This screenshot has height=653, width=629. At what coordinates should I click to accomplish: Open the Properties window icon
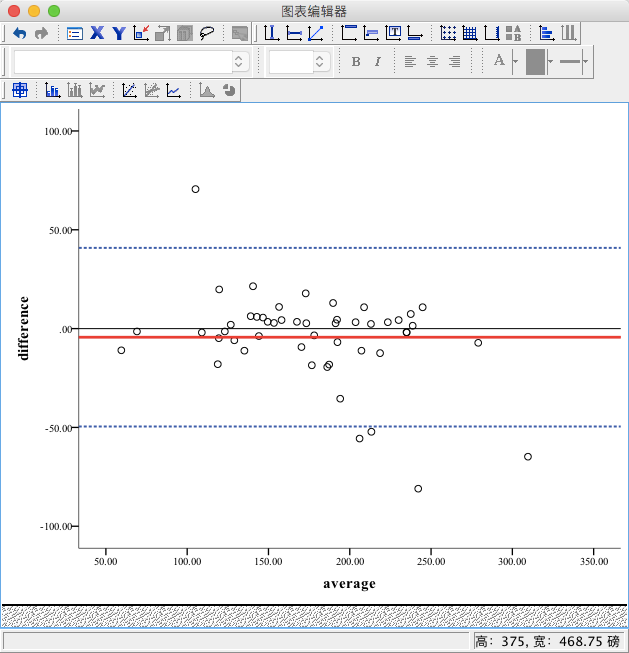point(75,33)
